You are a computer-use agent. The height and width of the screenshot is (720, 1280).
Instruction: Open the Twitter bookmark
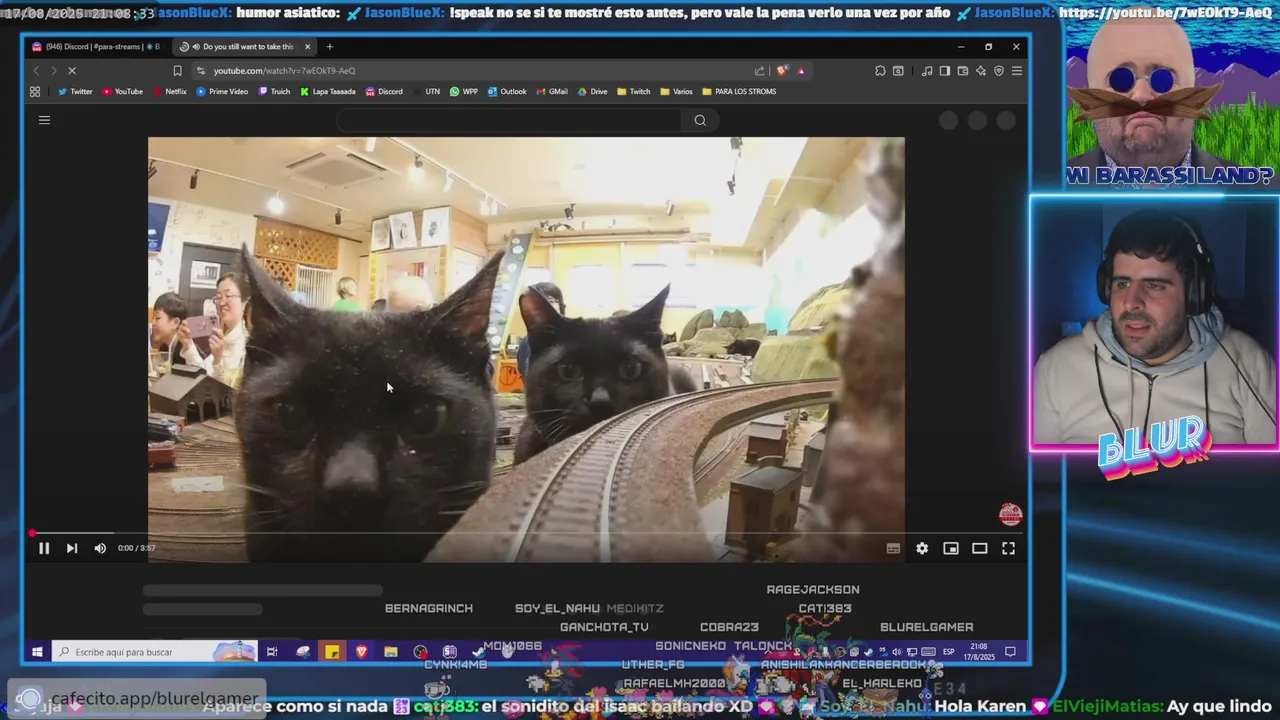pos(75,92)
